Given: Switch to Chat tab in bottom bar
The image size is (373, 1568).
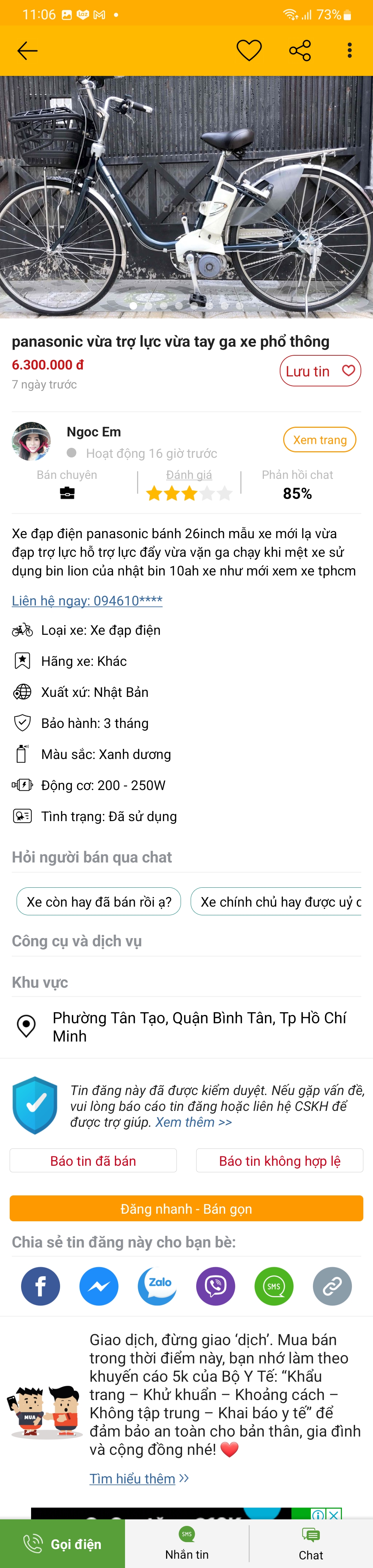Looking at the screenshot, I should pyautogui.click(x=311, y=1543).
